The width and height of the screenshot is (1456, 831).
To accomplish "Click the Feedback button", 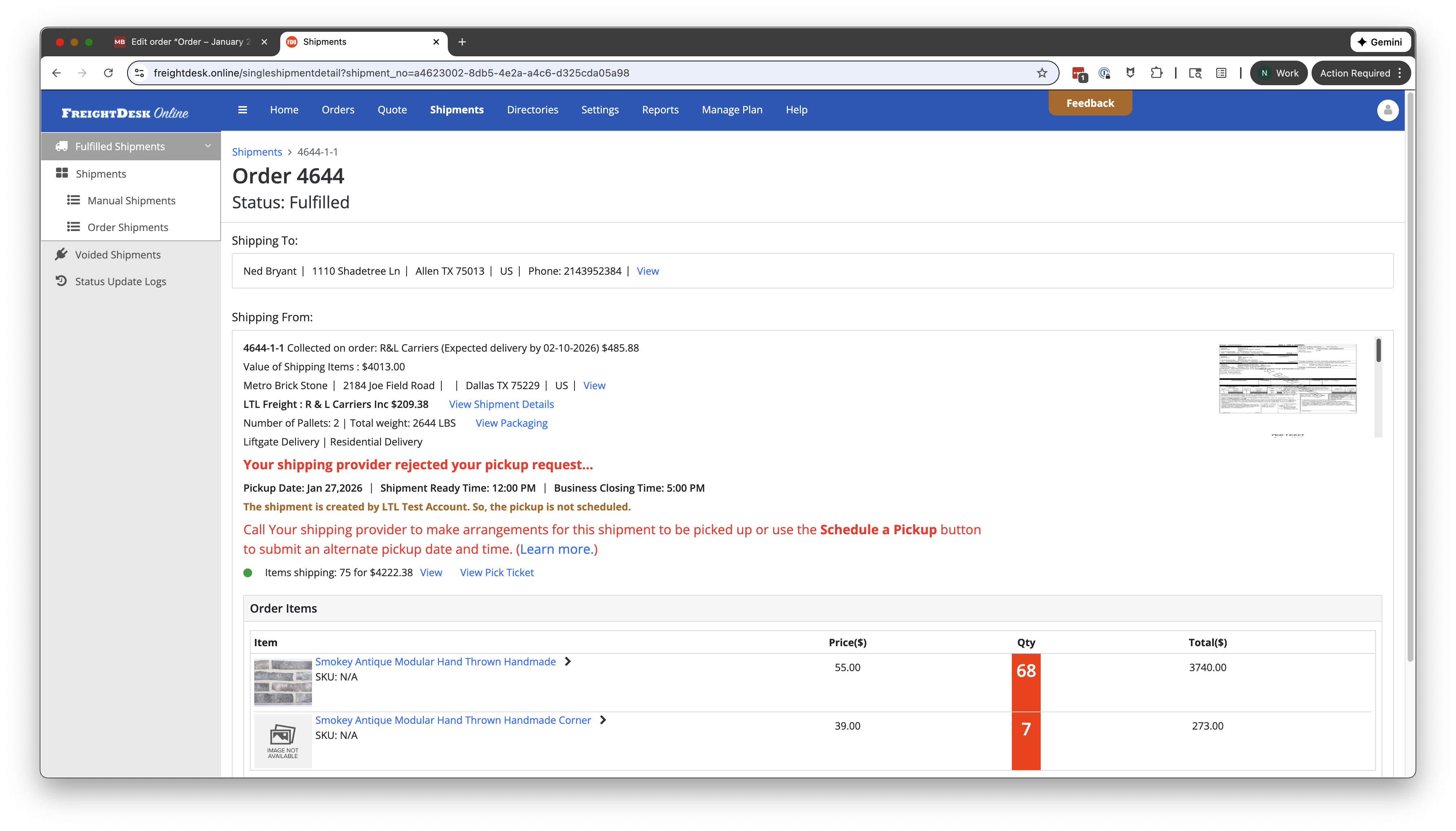I will 1089,103.
